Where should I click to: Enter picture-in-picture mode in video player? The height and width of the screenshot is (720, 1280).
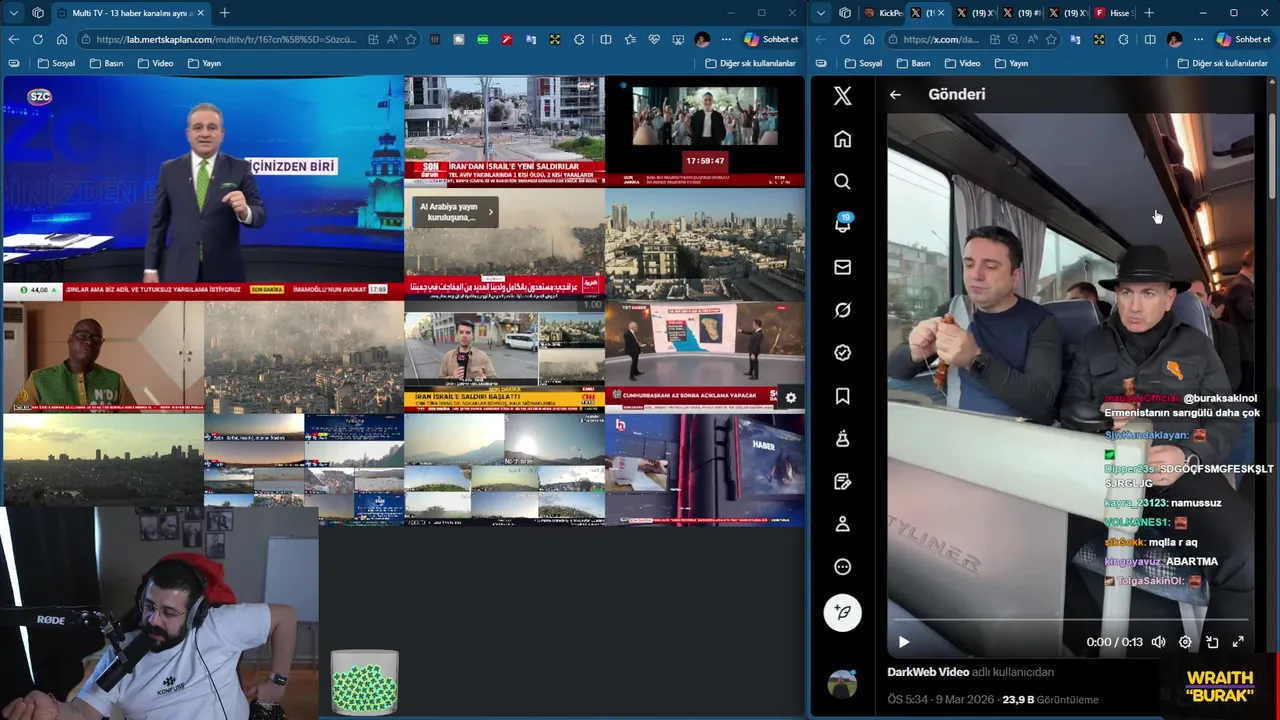(x=1212, y=642)
